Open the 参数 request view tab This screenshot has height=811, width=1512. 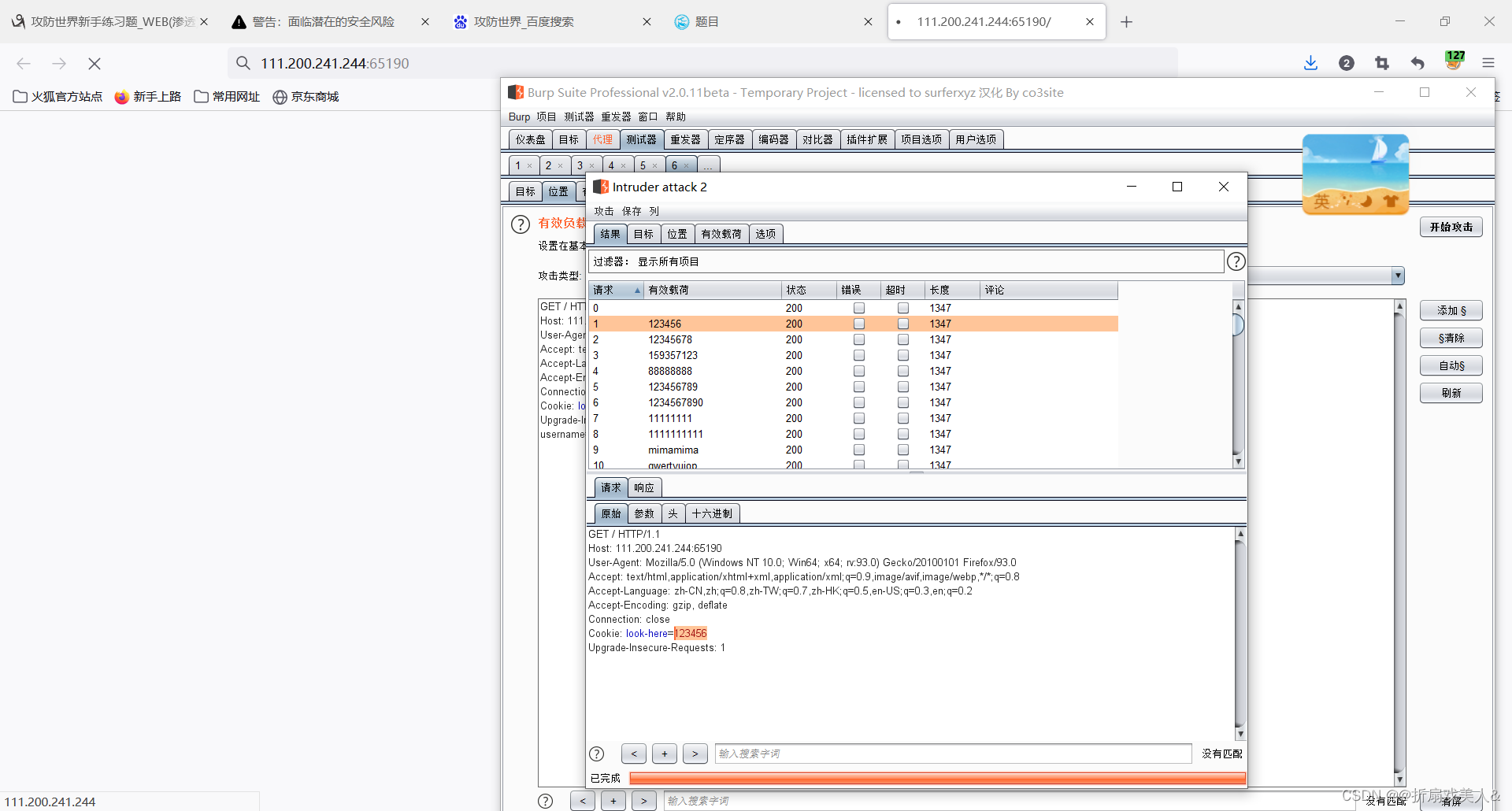644,514
